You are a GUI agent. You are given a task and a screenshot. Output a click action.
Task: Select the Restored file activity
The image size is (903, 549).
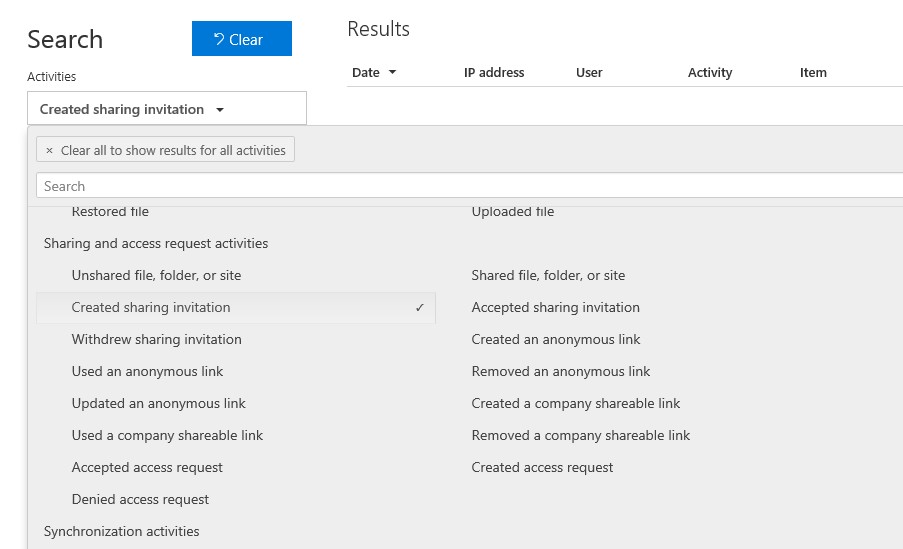pos(110,211)
